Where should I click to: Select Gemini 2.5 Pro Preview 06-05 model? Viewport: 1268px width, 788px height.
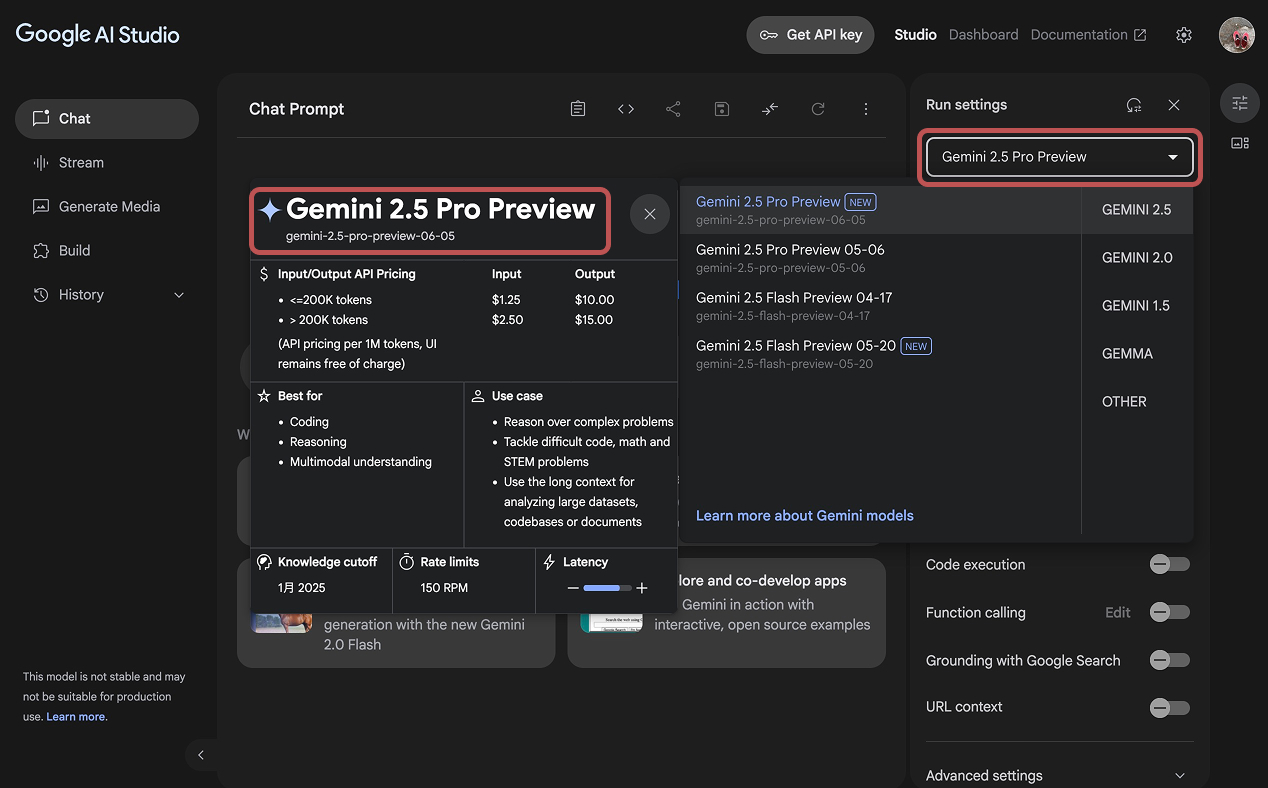click(880, 210)
